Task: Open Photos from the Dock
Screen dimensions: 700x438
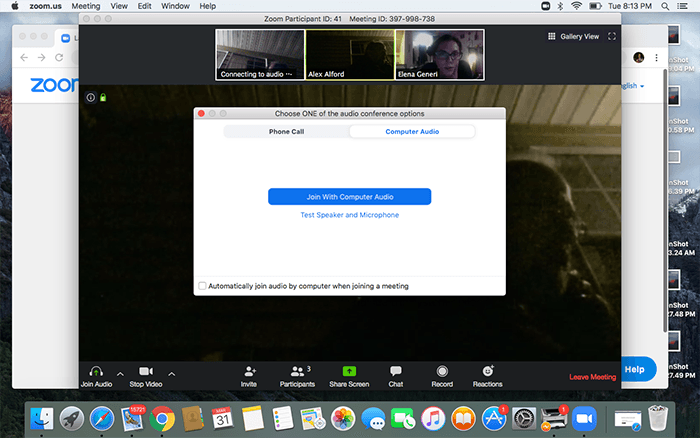Action: click(x=343, y=419)
